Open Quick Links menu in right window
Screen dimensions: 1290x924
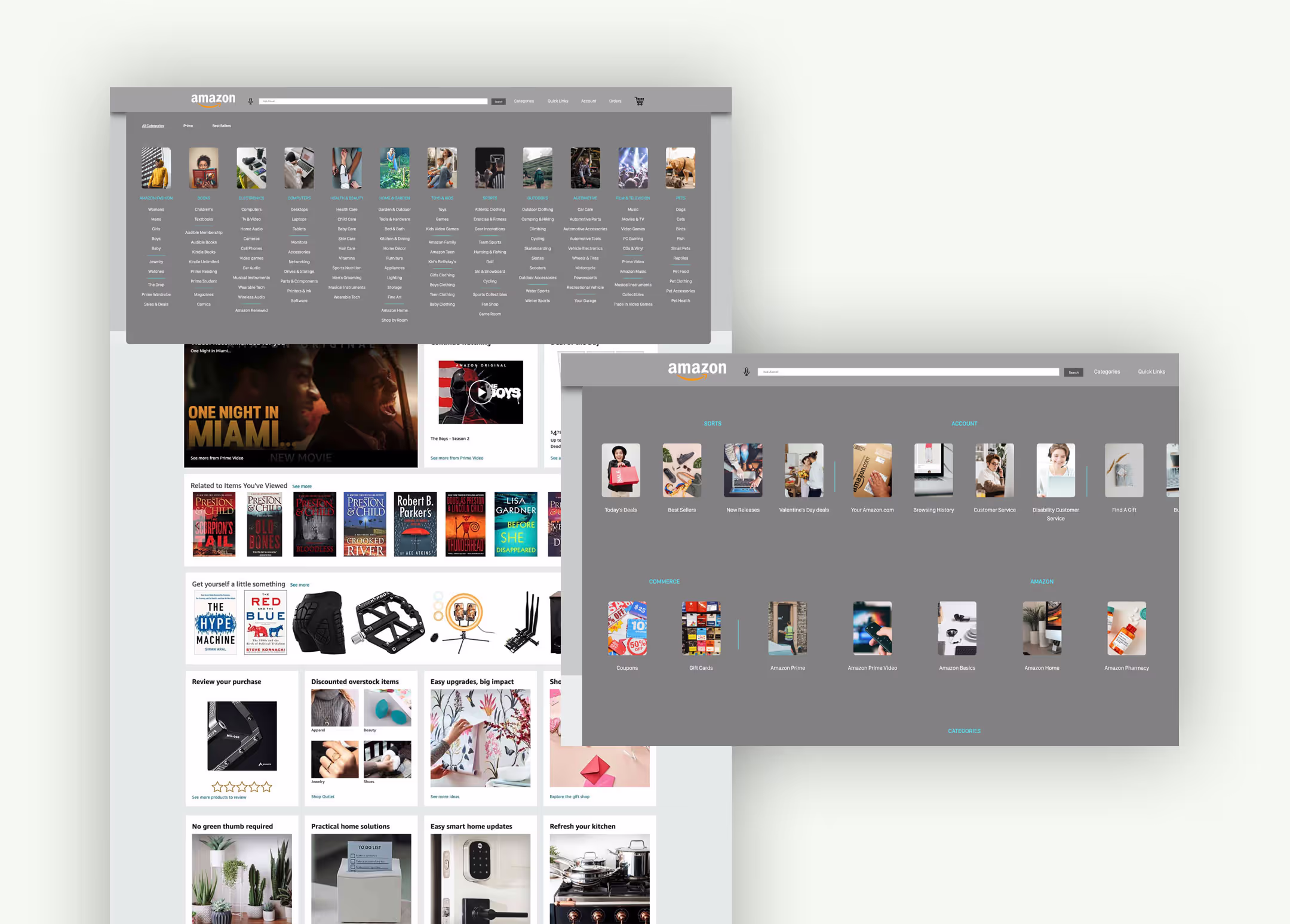tap(1151, 372)
